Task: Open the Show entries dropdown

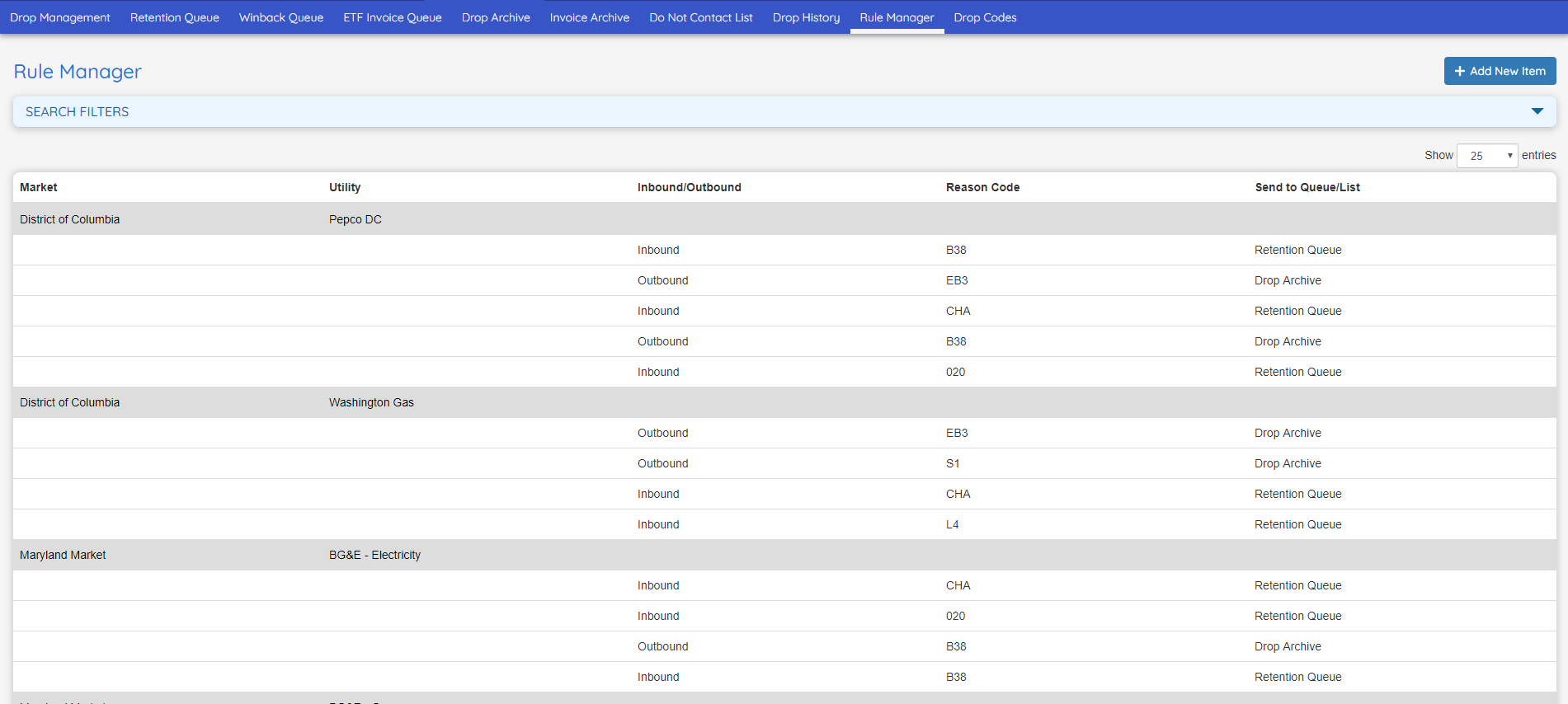Action: pyautogui.click(x=1487, y=156)
